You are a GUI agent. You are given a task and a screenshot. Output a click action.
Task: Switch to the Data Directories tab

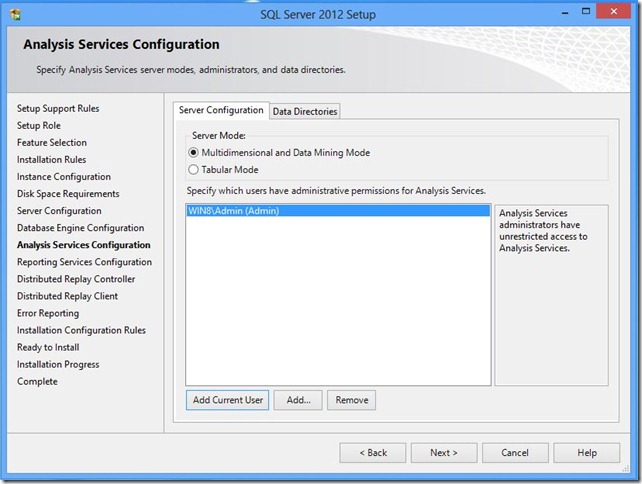tap(305, 111)
